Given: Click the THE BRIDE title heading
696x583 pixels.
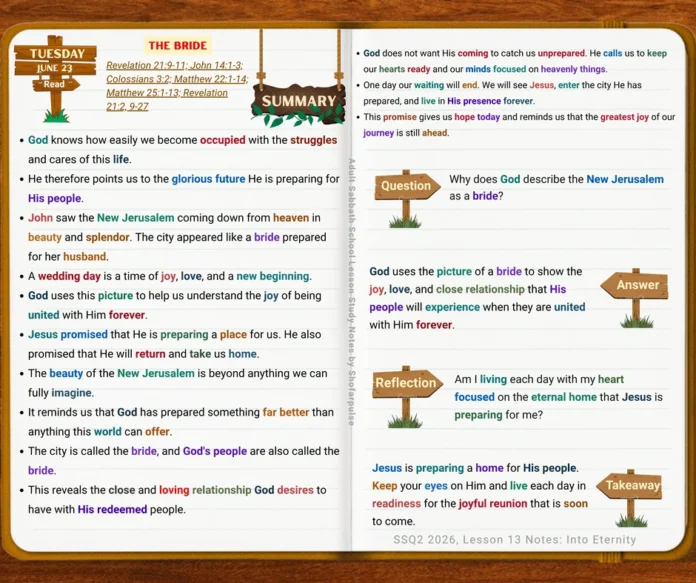Looking at the screenshot, I should 178,45.
